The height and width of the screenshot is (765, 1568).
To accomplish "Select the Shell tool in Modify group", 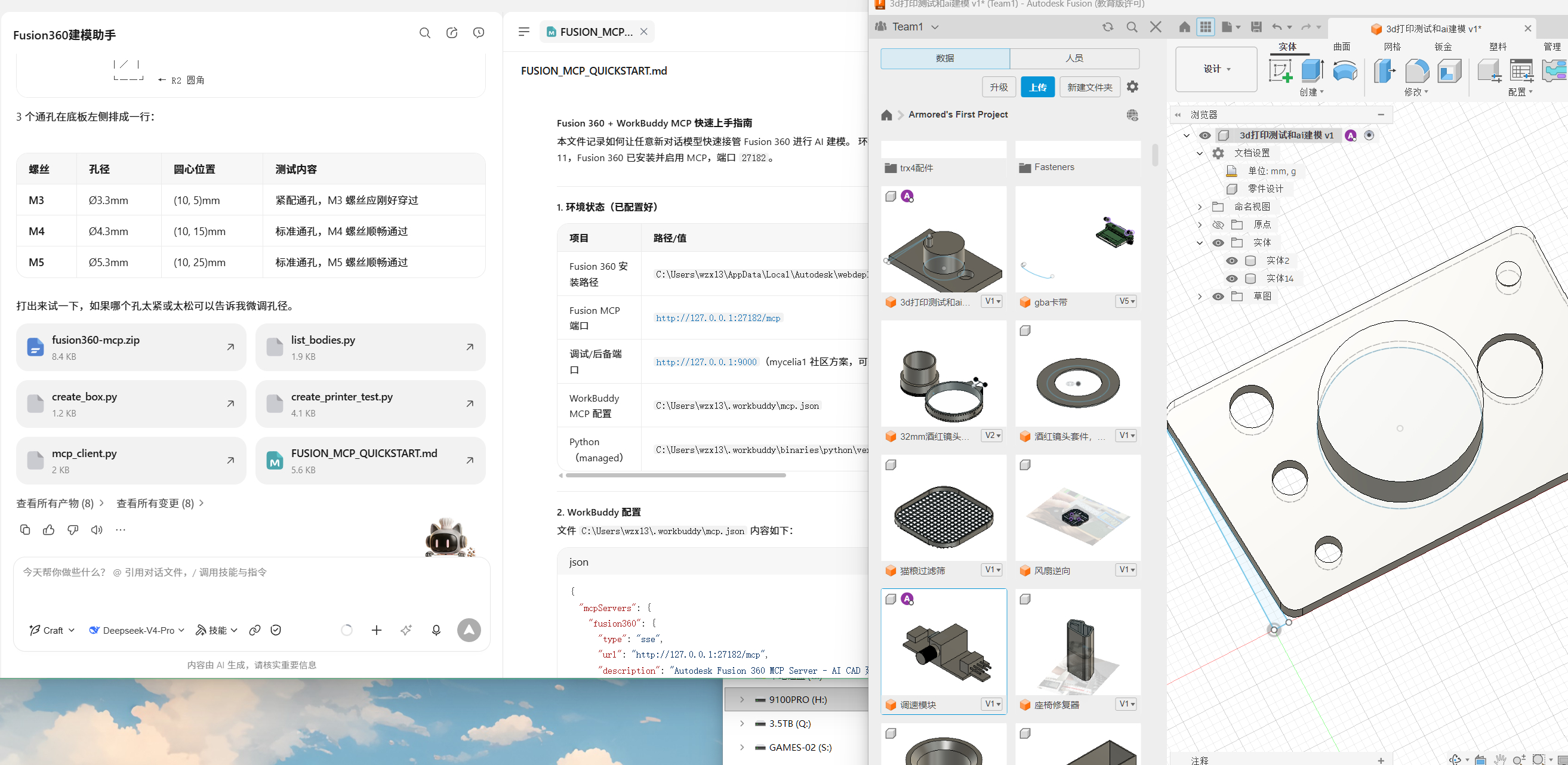I will (1449, 70).
